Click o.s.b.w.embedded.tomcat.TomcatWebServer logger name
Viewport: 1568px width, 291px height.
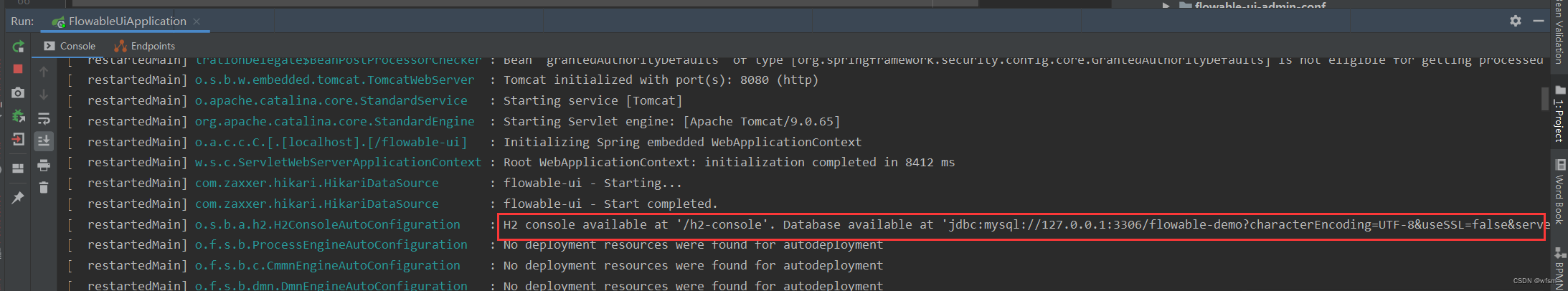(x=335, y=80)
